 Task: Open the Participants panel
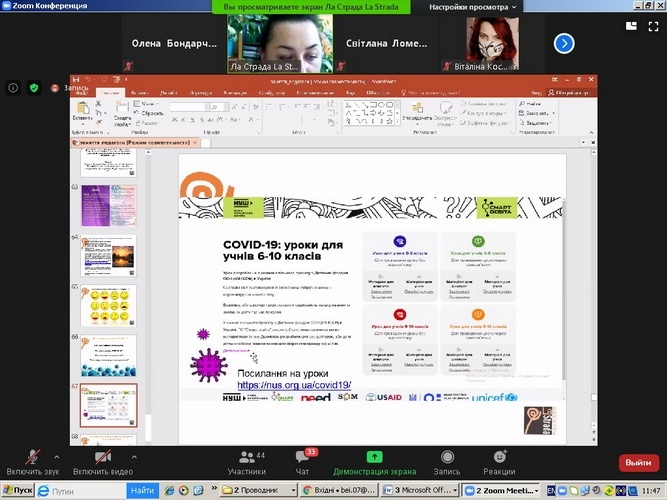246,460
